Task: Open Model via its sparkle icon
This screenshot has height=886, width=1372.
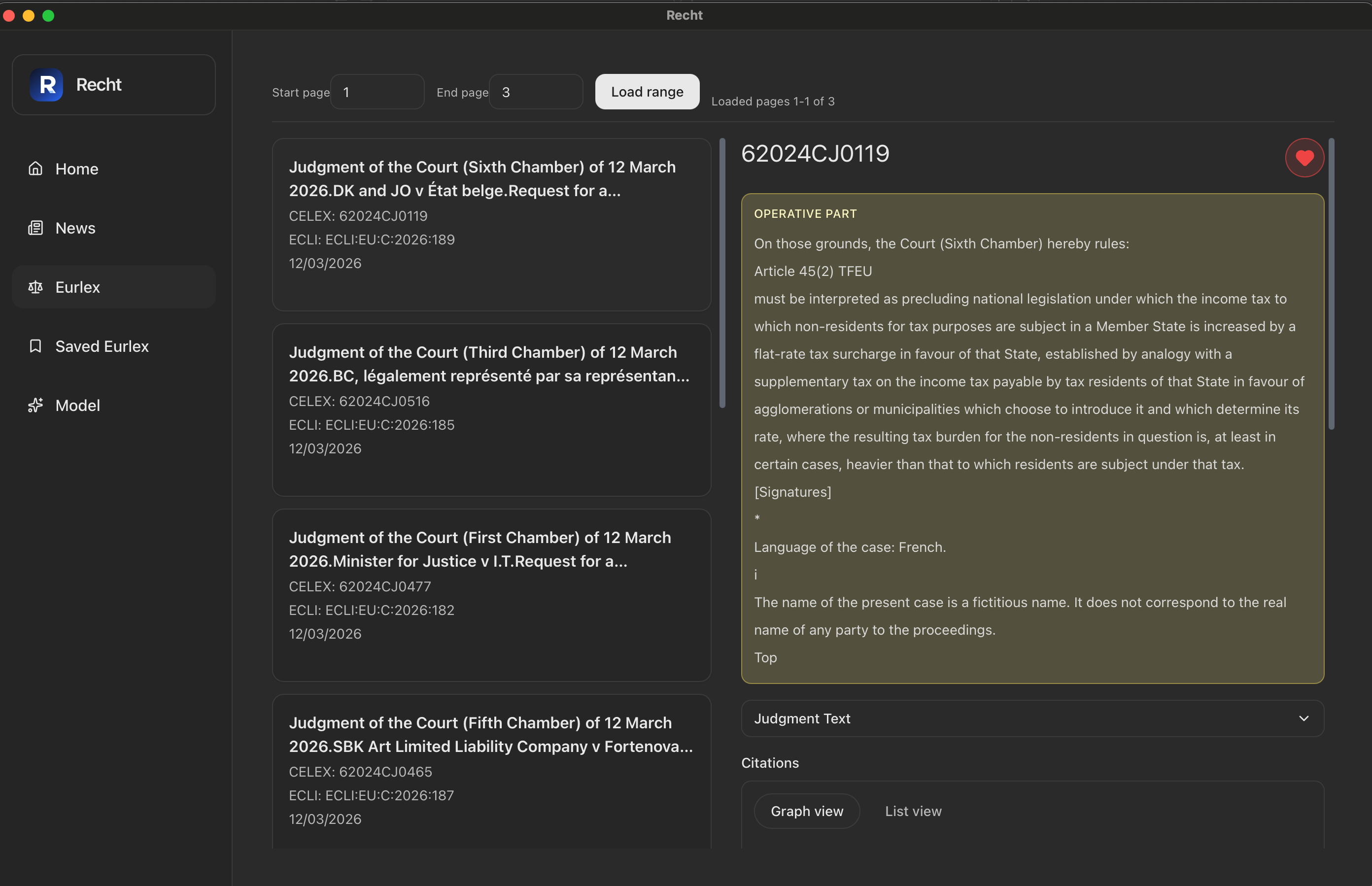Action: tap(35, 405)
